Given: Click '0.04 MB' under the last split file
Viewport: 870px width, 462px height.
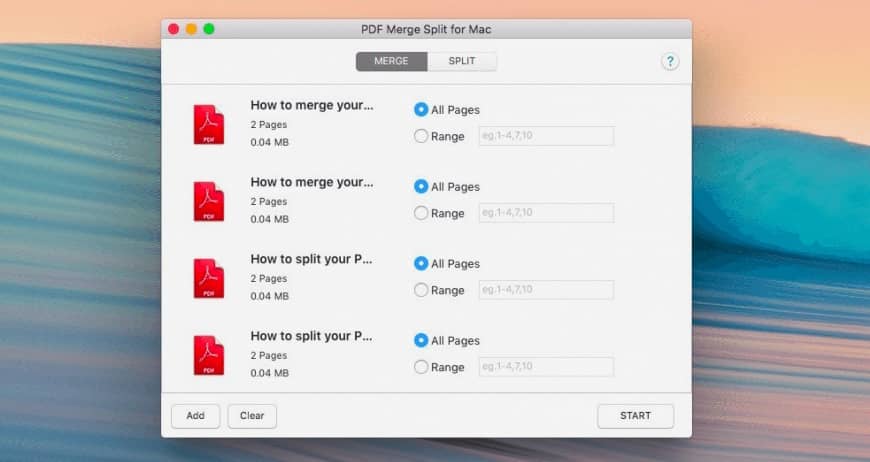Looking at the screenshot, I should click(x=270, y=373).
